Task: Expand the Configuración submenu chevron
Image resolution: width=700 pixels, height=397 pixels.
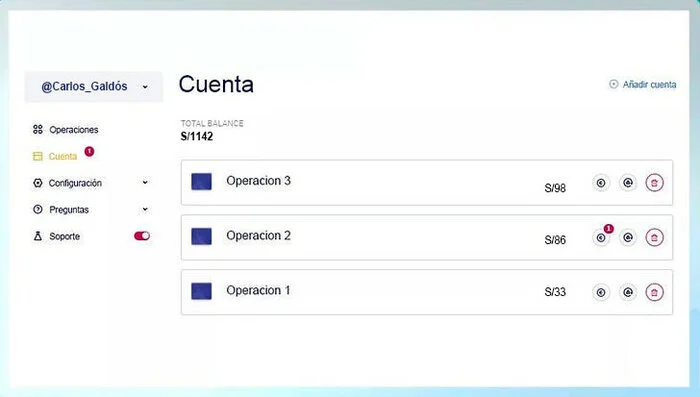Action: [145, 182]
